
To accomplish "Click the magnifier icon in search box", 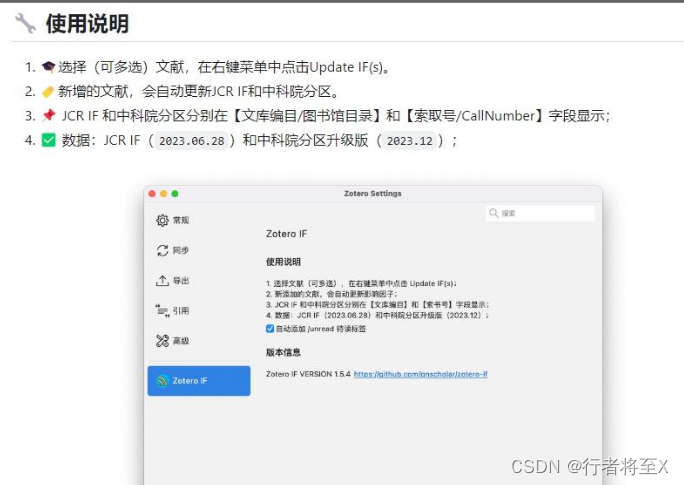I will coord(494,213).
